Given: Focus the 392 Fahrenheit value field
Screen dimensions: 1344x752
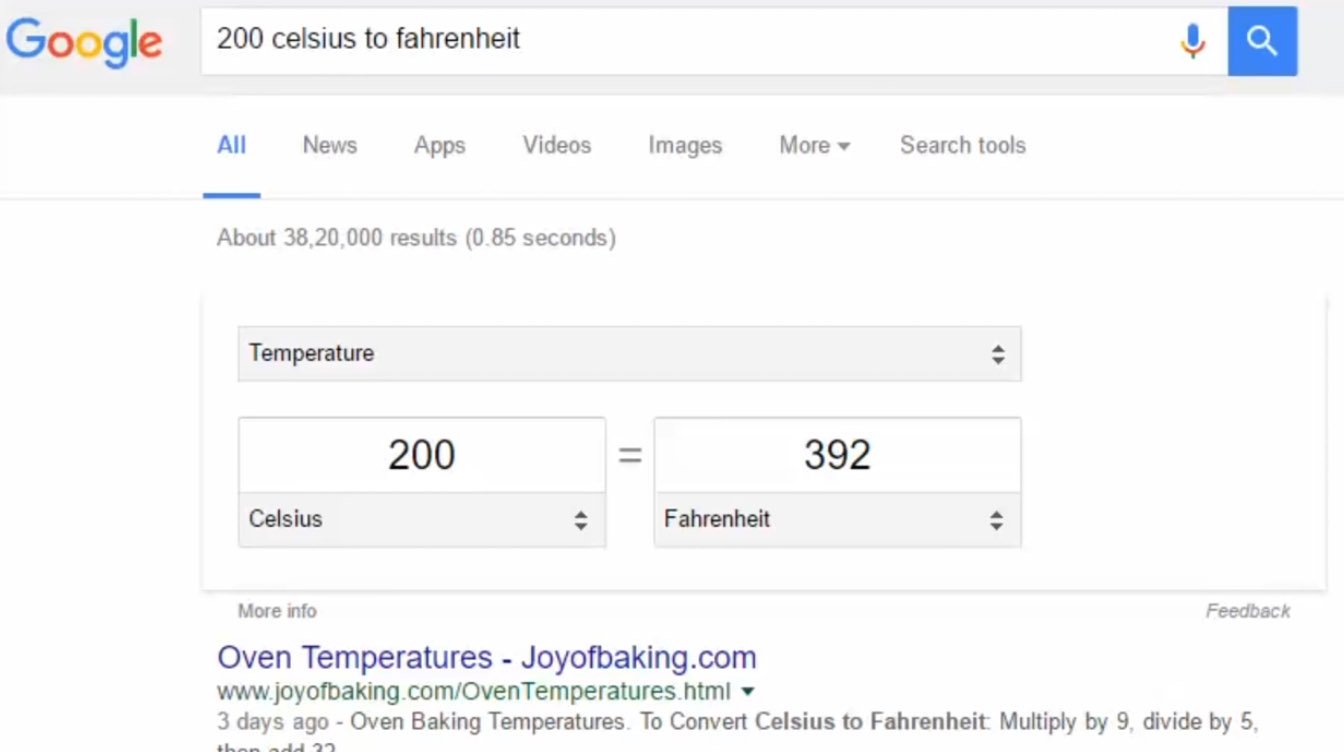Looking at the screenshot, I should pyautogui.click(x=837, y=455).
